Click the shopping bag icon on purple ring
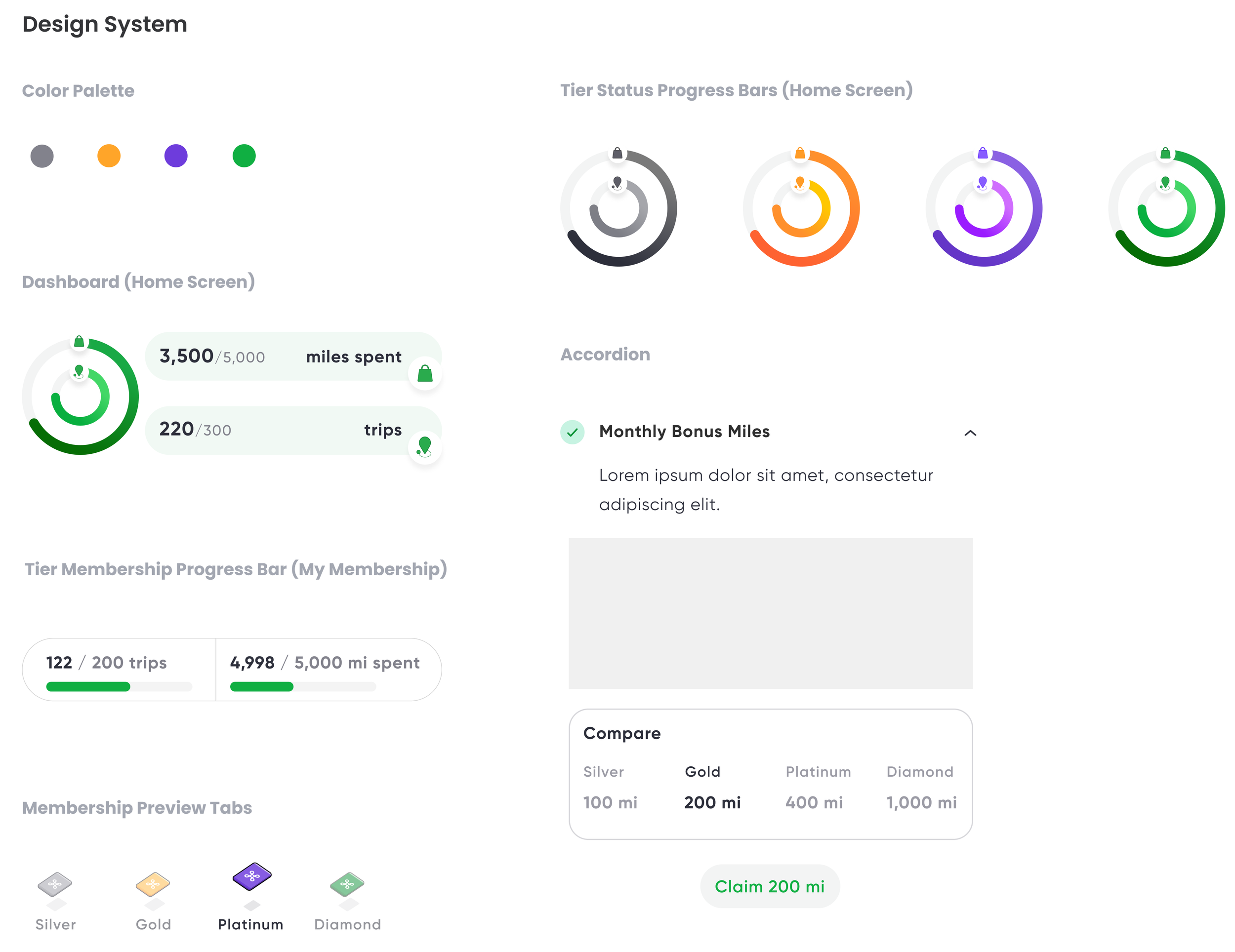The image size is (1235, 952). 983,153
